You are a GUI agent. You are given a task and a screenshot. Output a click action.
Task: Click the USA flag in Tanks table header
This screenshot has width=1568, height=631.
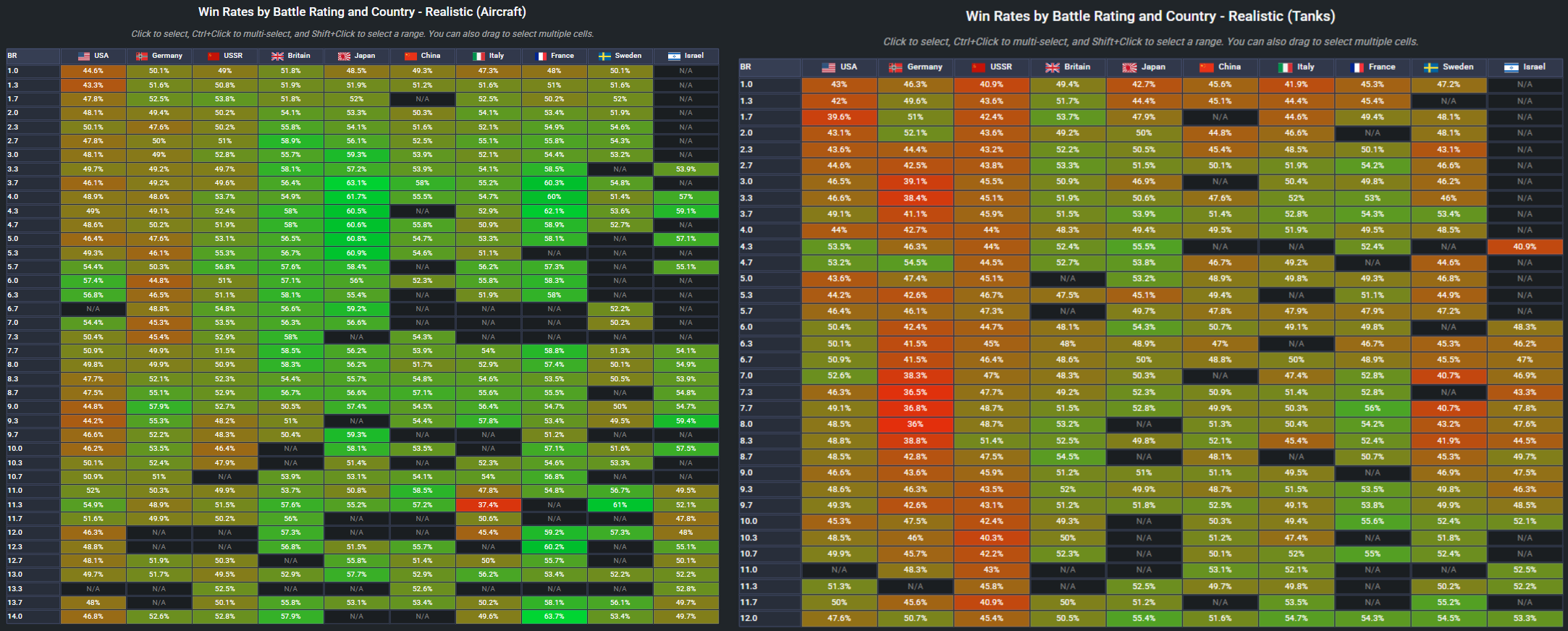pyautogui.click(x=829, y=67)
